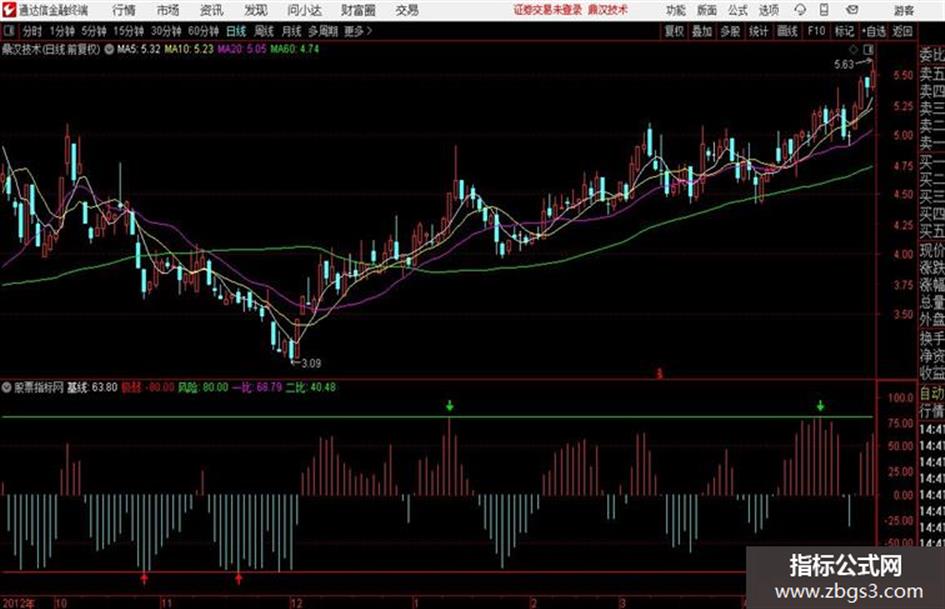945x609 pixels.
Task: Click the 鼎汉技术(日线 前复权) chart title
Action: [x=51, y=49]
